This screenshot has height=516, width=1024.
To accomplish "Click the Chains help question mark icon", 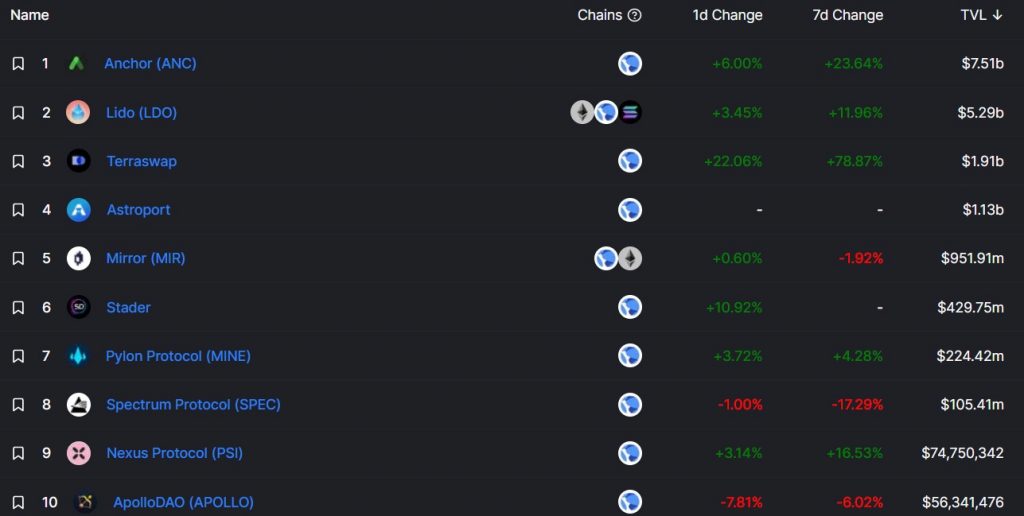I will click(634, 15).
